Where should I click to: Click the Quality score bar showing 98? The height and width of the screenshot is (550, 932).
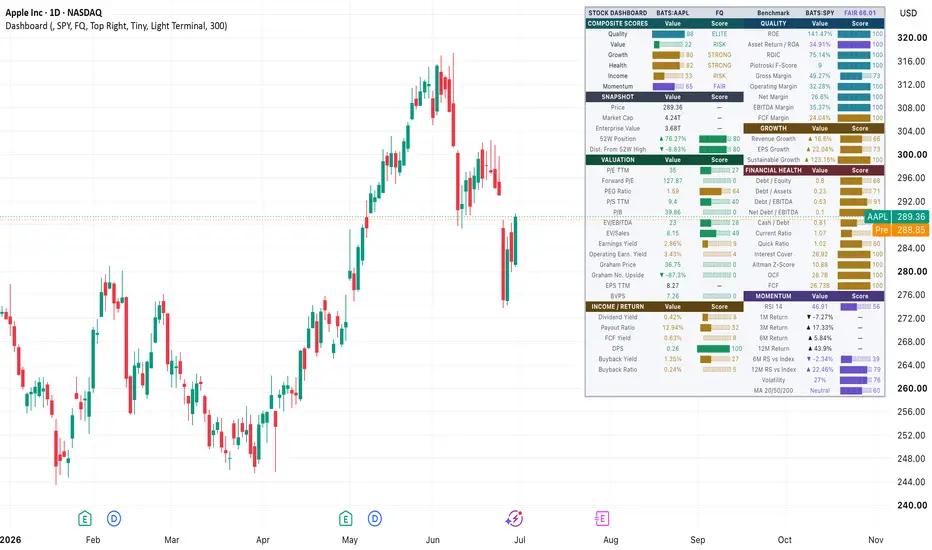click(672, 34)
